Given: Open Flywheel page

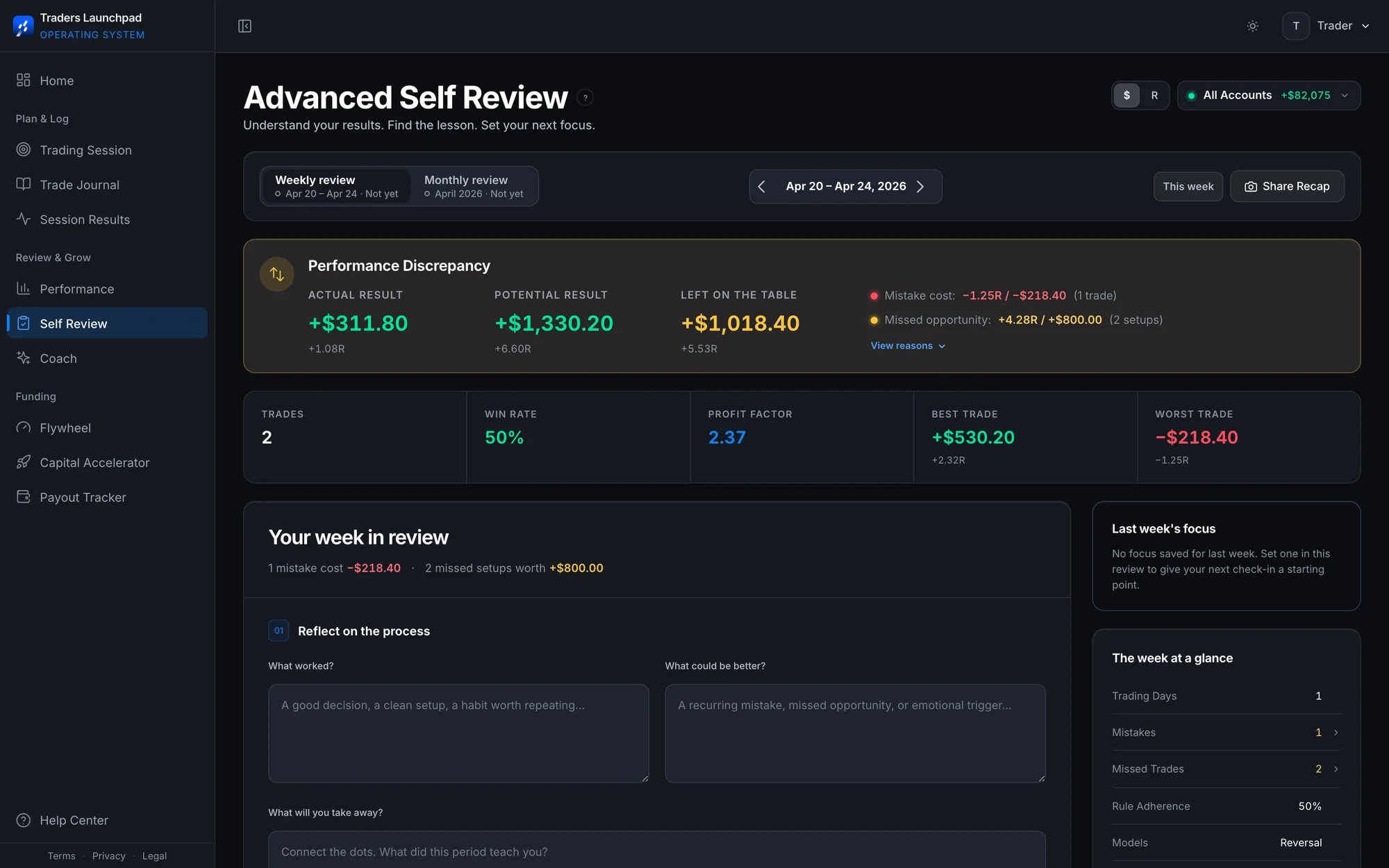Looking at the screenshot, I should [107, 428].
